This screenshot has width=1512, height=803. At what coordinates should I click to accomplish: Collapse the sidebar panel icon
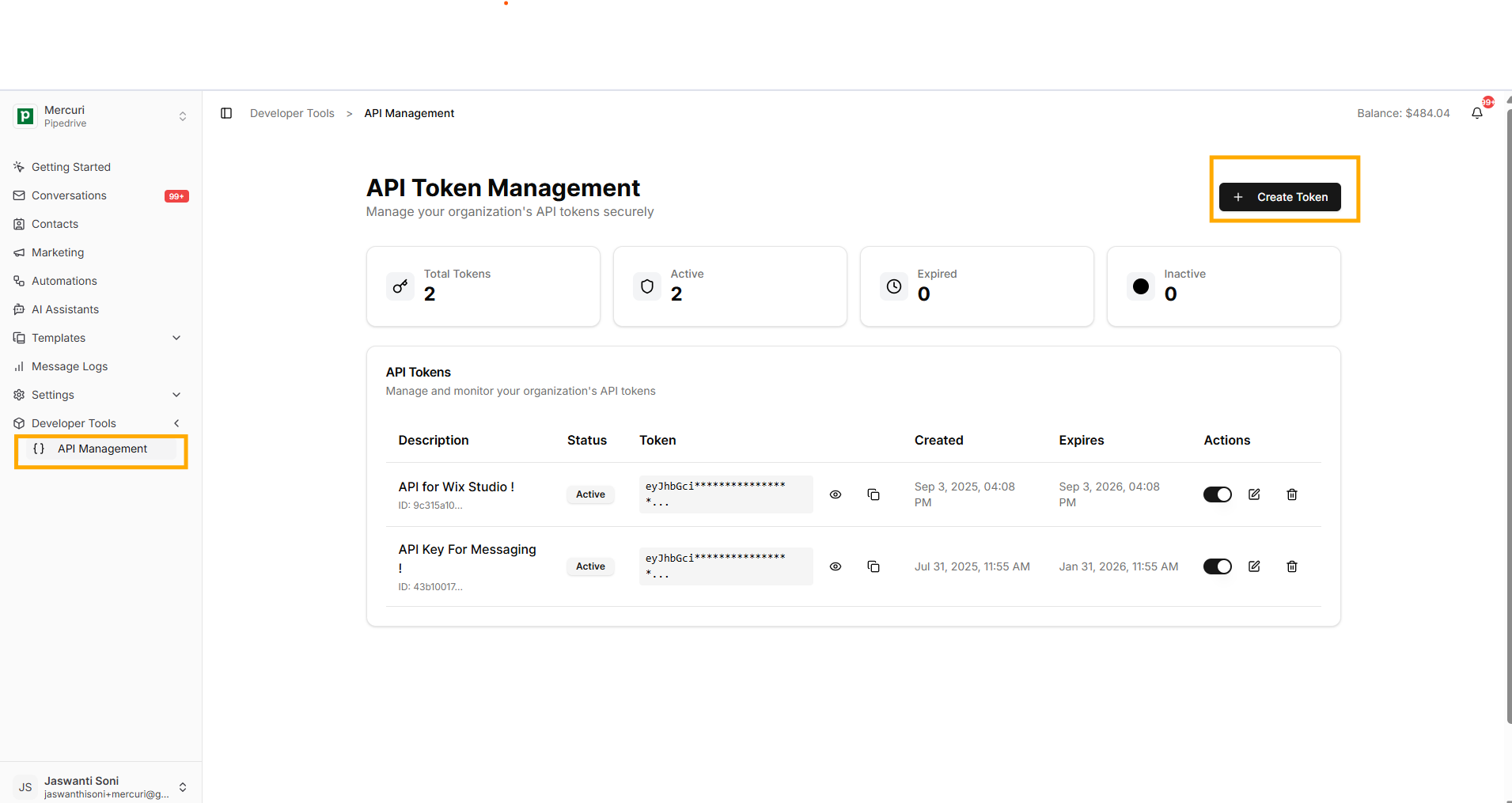coord(226,113)
